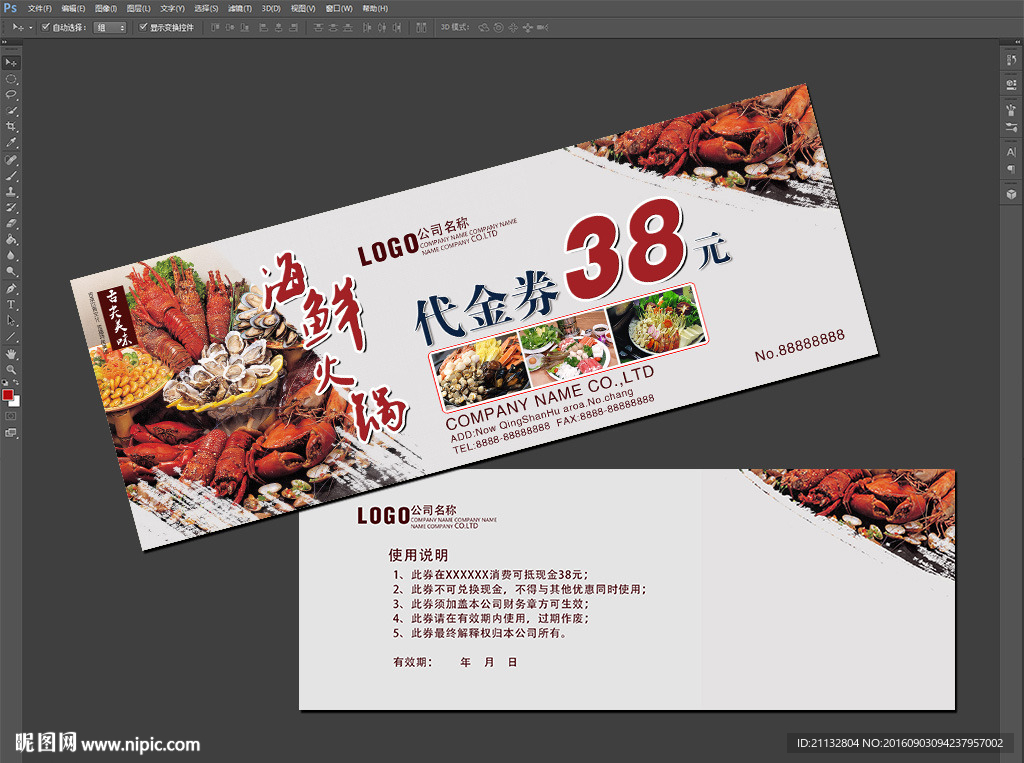Select the Dodge tool
Screen dimensions: 1024x763
point(11,272)
